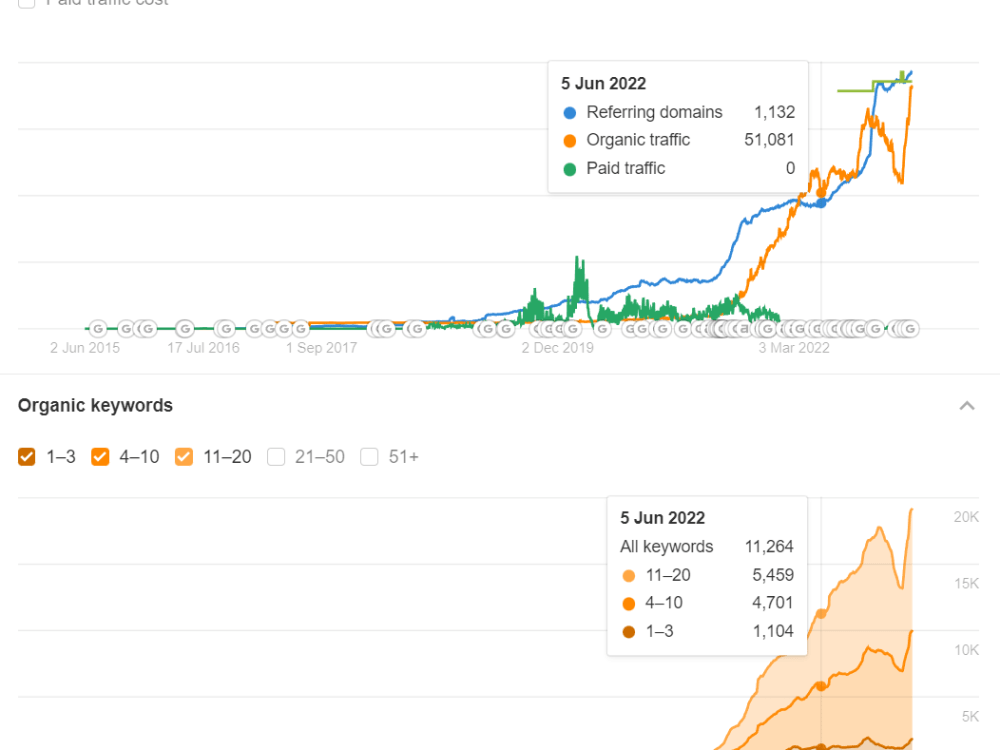
Task: Click the Organic traffic label in tooltip
Action: pyautogui.click(x=638, y=140)
